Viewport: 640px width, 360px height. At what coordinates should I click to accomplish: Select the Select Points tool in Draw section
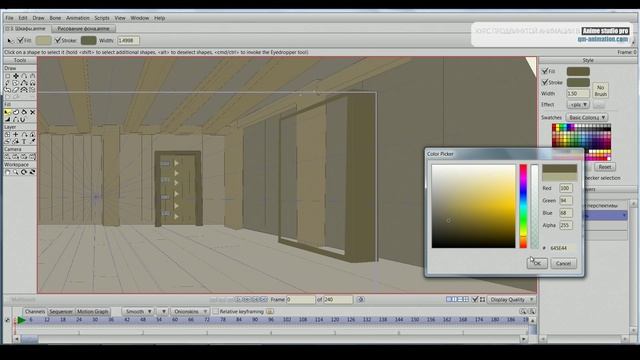click(7, 76)
